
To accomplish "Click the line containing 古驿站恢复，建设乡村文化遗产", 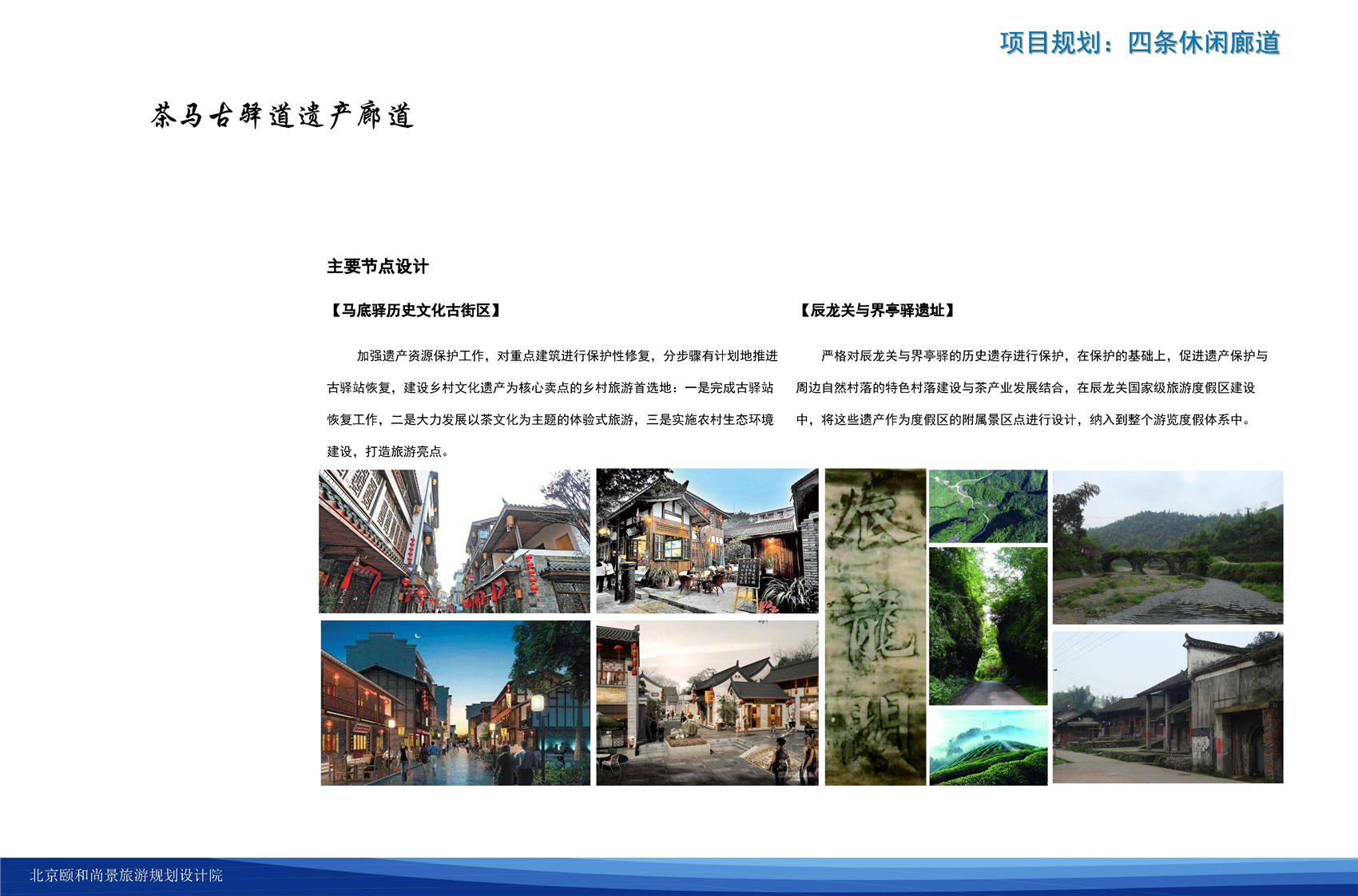I will (x=550, y=387).
